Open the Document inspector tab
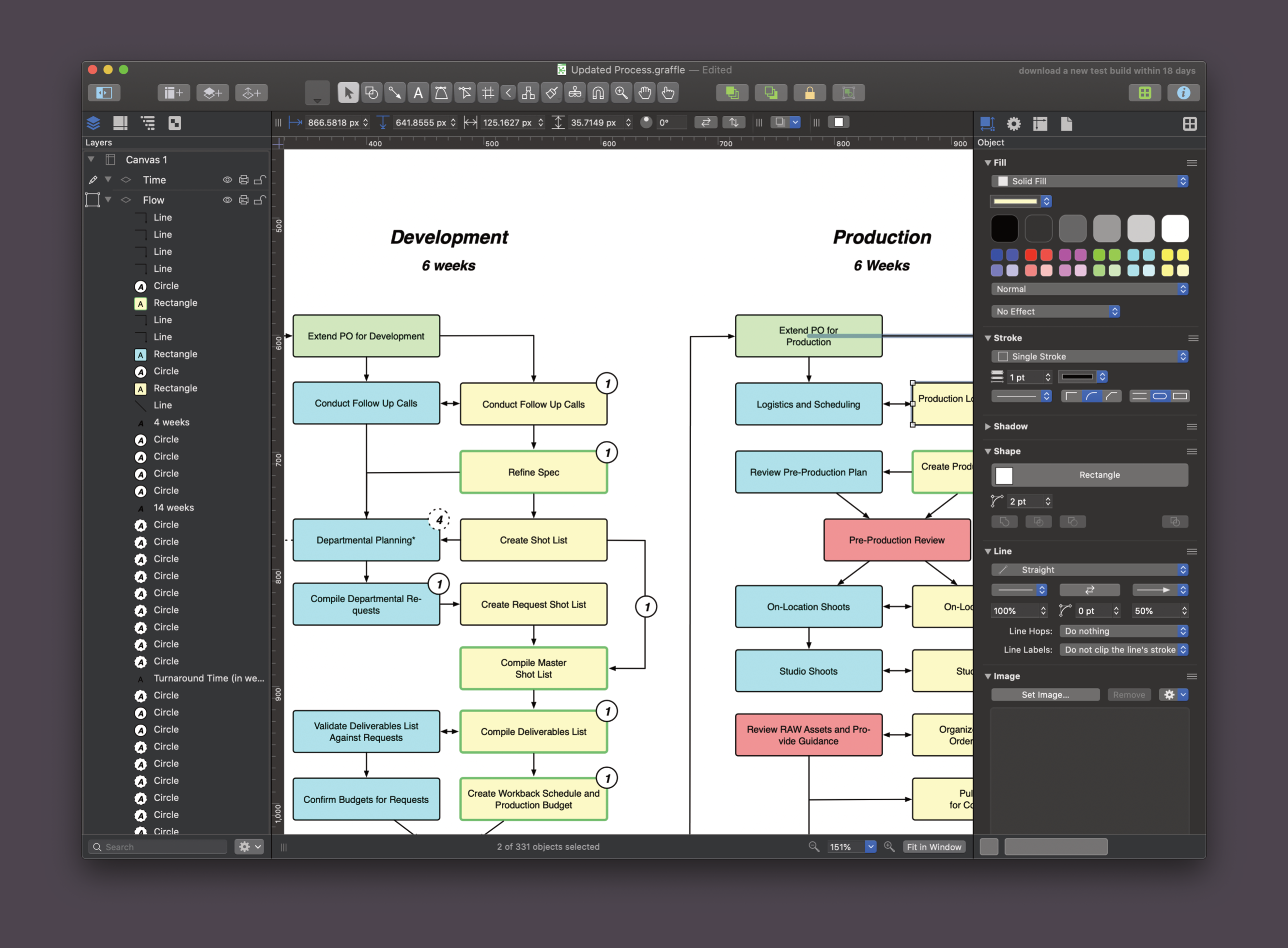 (1067, 124)
